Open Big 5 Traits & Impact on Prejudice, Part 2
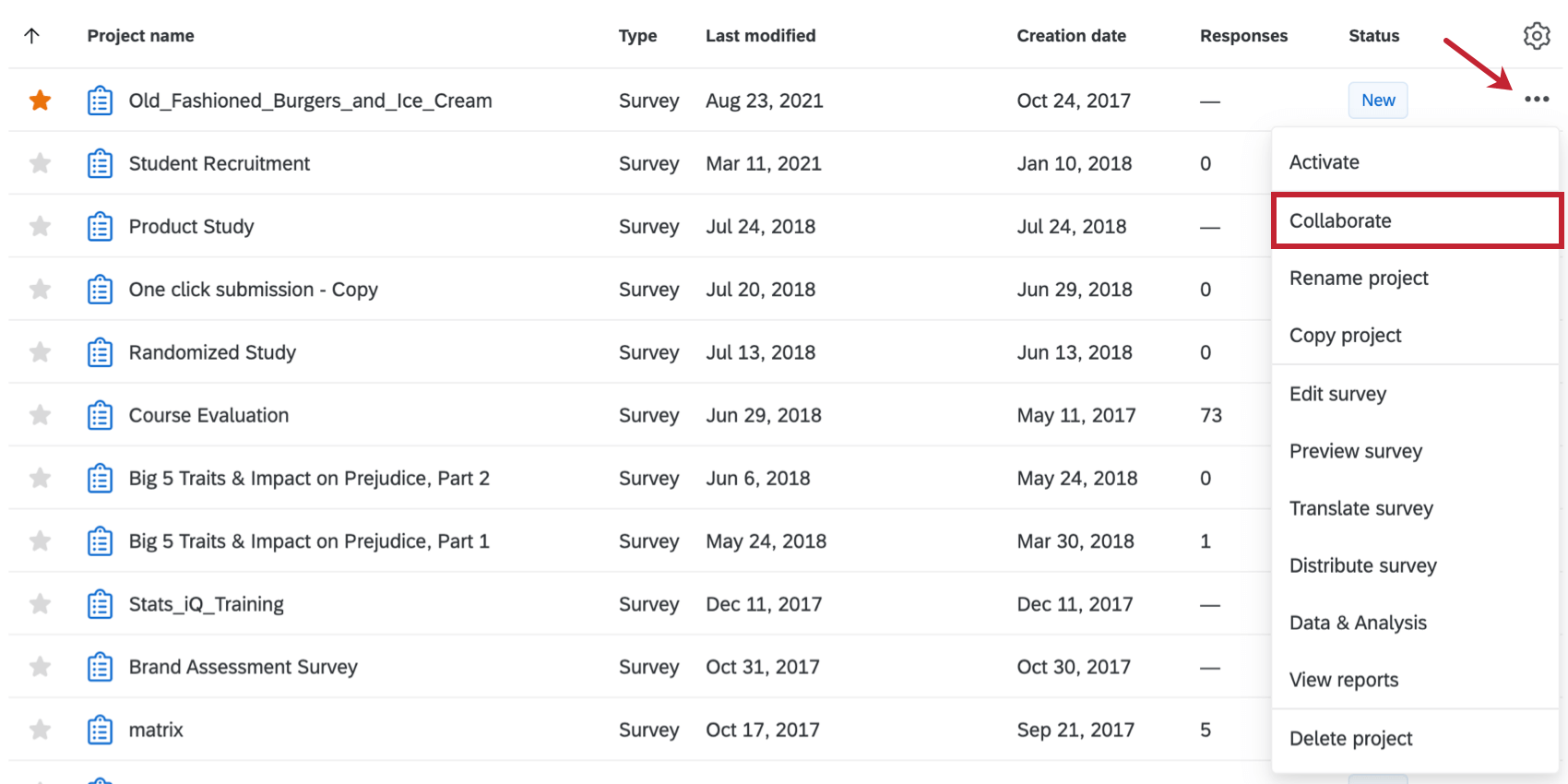 pyautogui.click(x=309, y=479)
